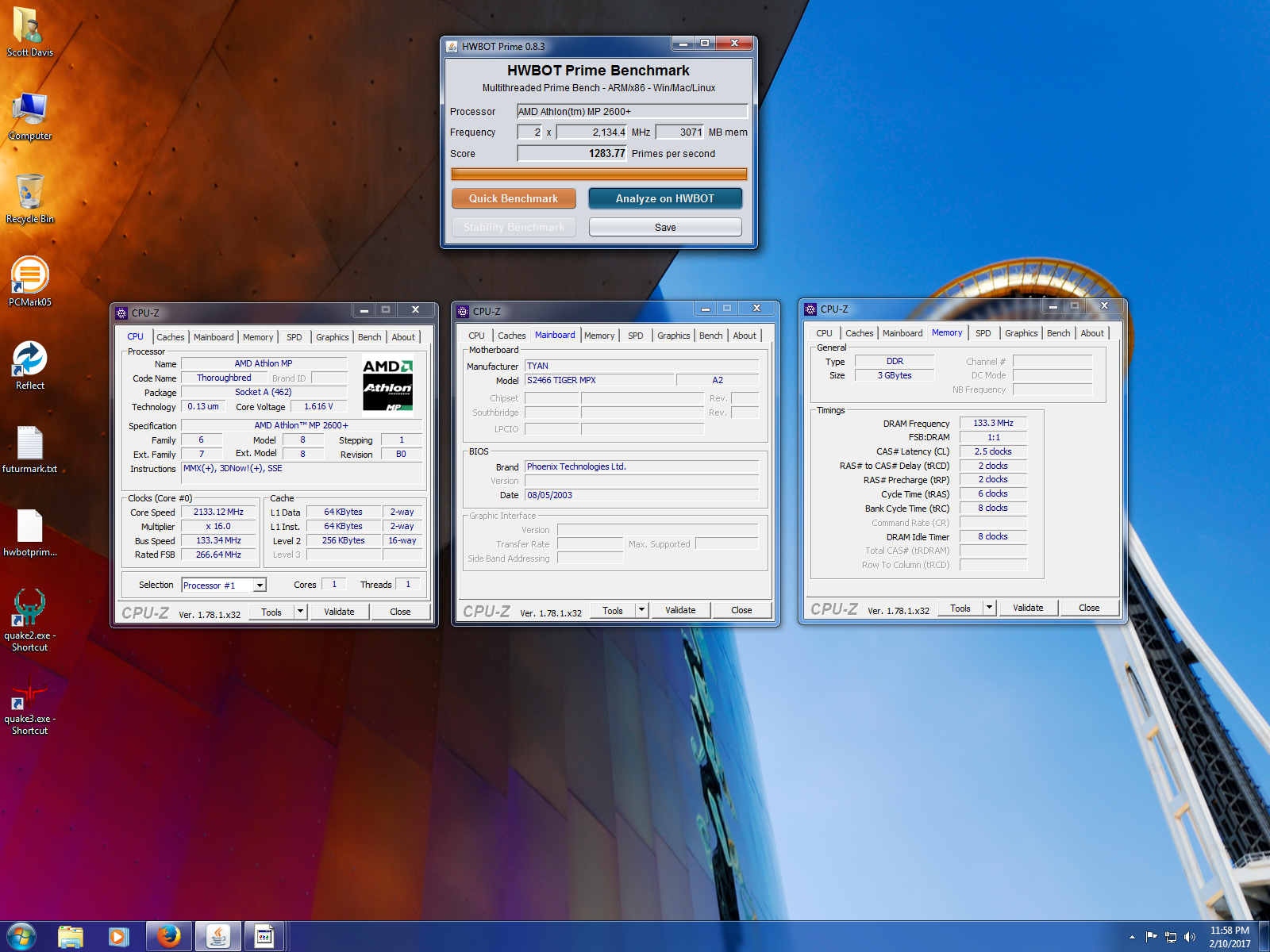
Task: Open Tools dropdown arrow in middle CPU-Z
Action: pyautogui.click(x=641, y=610)
